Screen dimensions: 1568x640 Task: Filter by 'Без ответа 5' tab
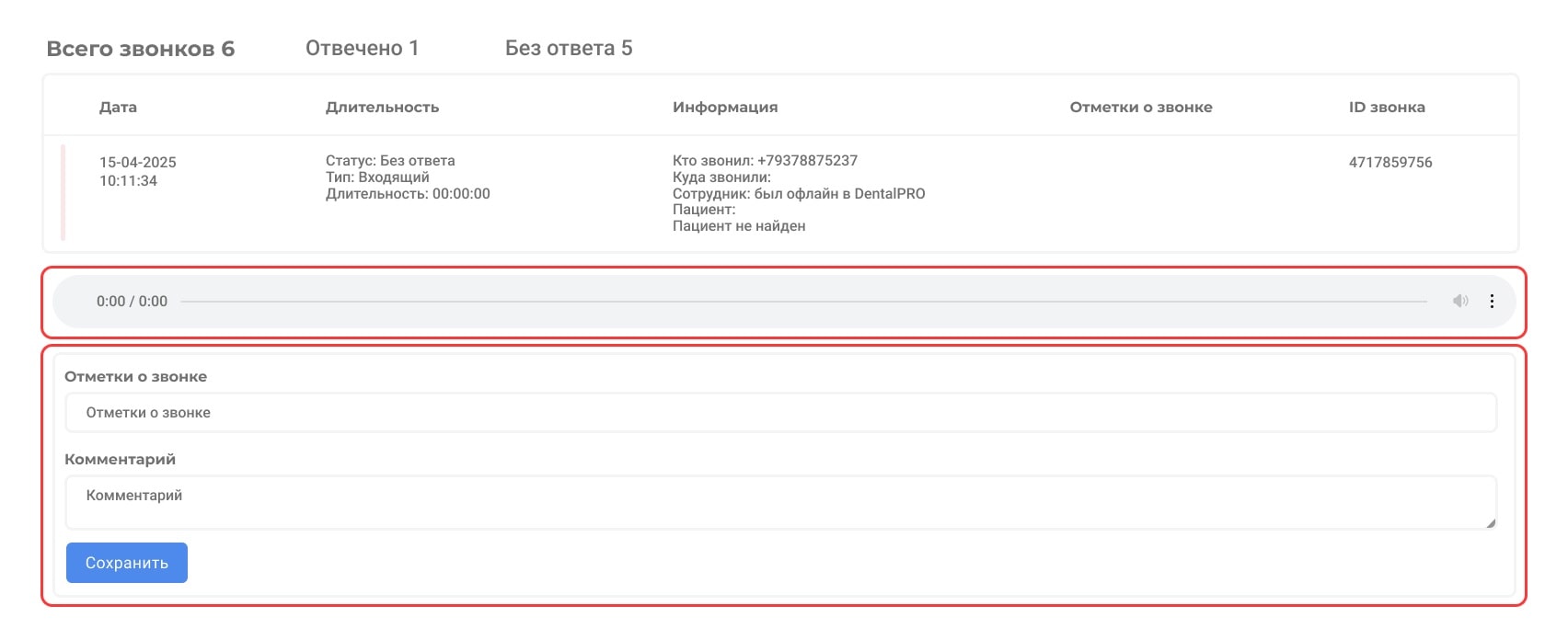click(x=568, y=49)
